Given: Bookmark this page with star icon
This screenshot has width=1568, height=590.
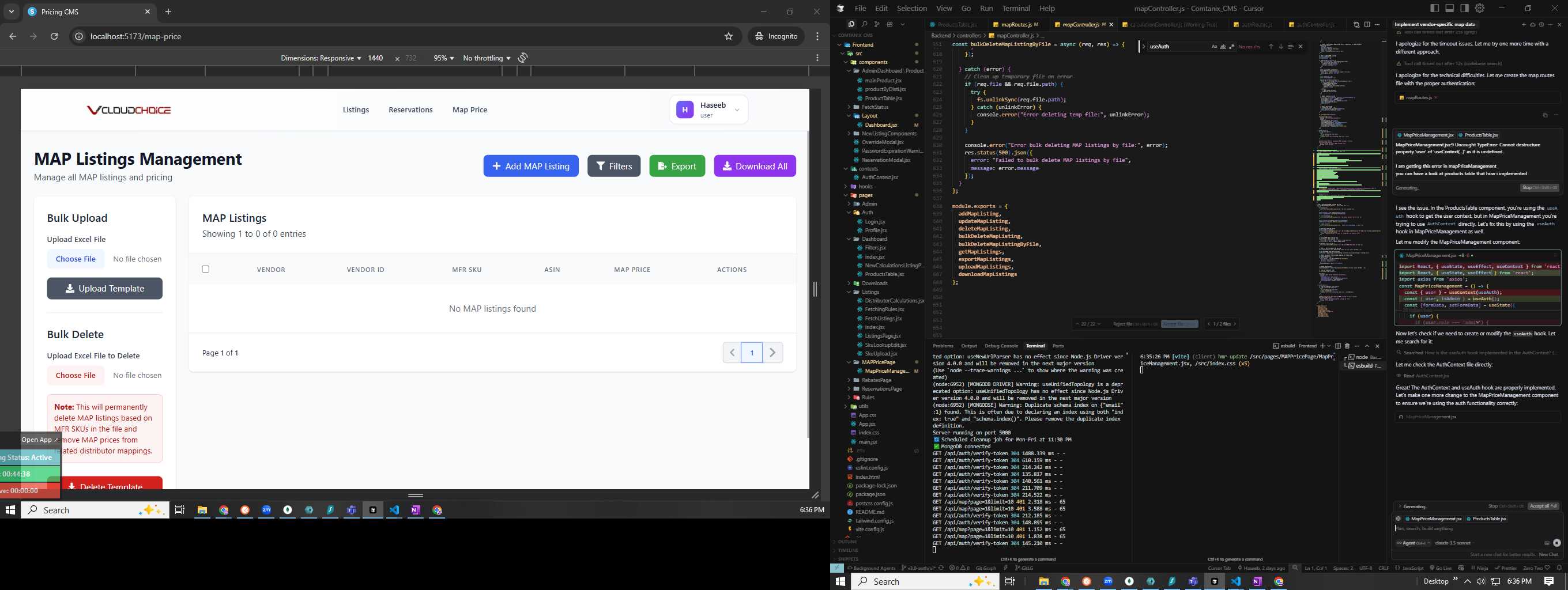Looking at the screenshot, I should point(729,36).
